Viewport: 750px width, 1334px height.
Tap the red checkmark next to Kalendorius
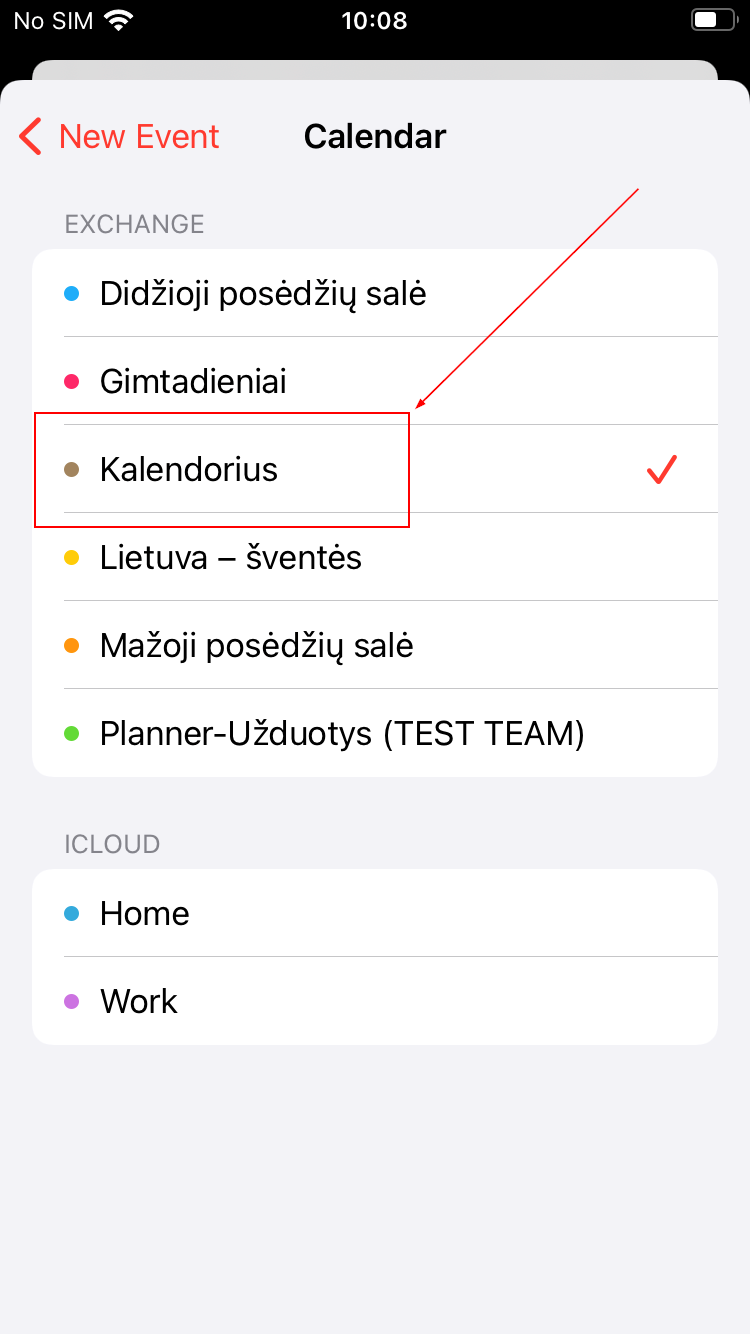662,469
